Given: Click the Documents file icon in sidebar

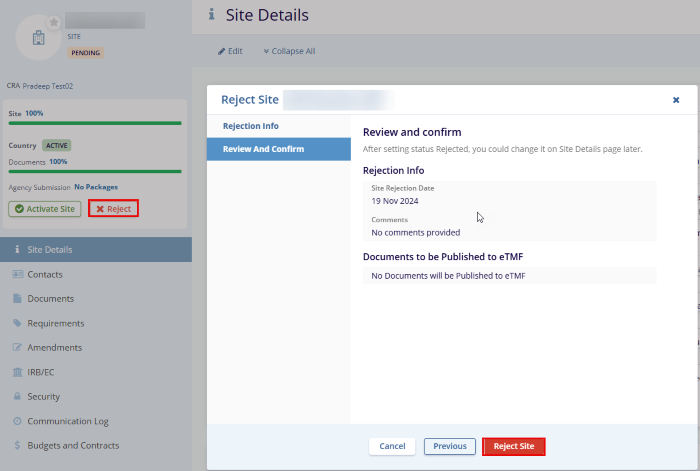Looking at the screenshot, I should coord(18,298).
